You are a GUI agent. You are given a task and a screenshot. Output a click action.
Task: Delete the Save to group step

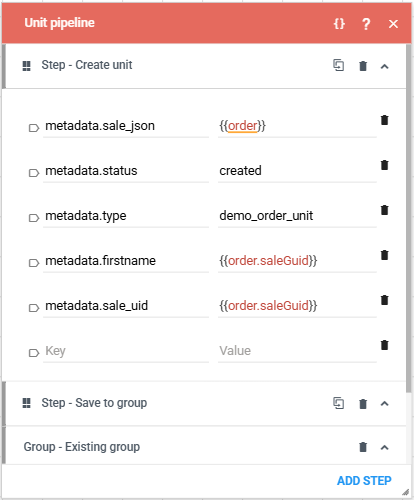pyautogui.click(x=363, y=404)
